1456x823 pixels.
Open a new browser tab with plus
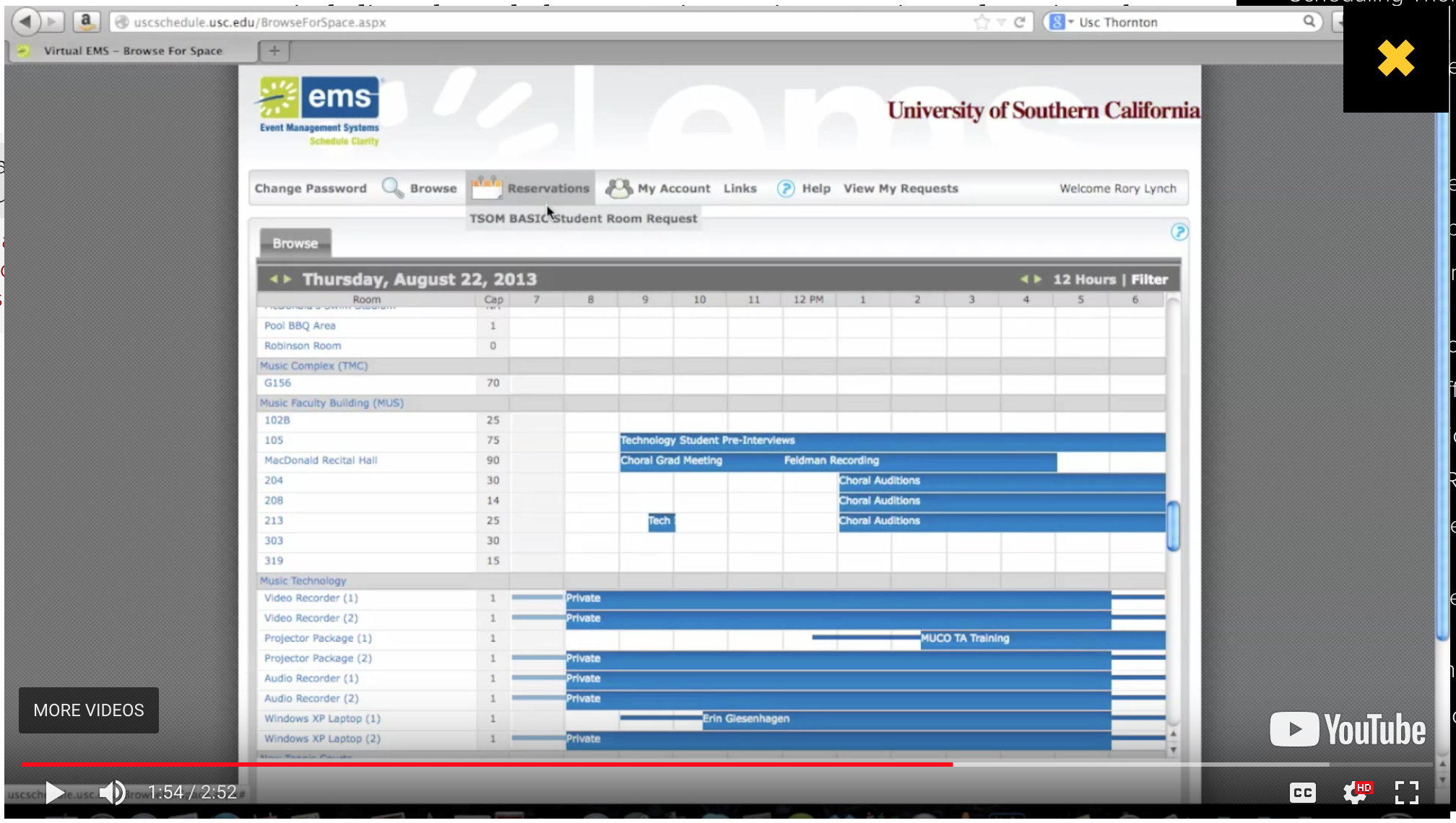tap(274, 51)
